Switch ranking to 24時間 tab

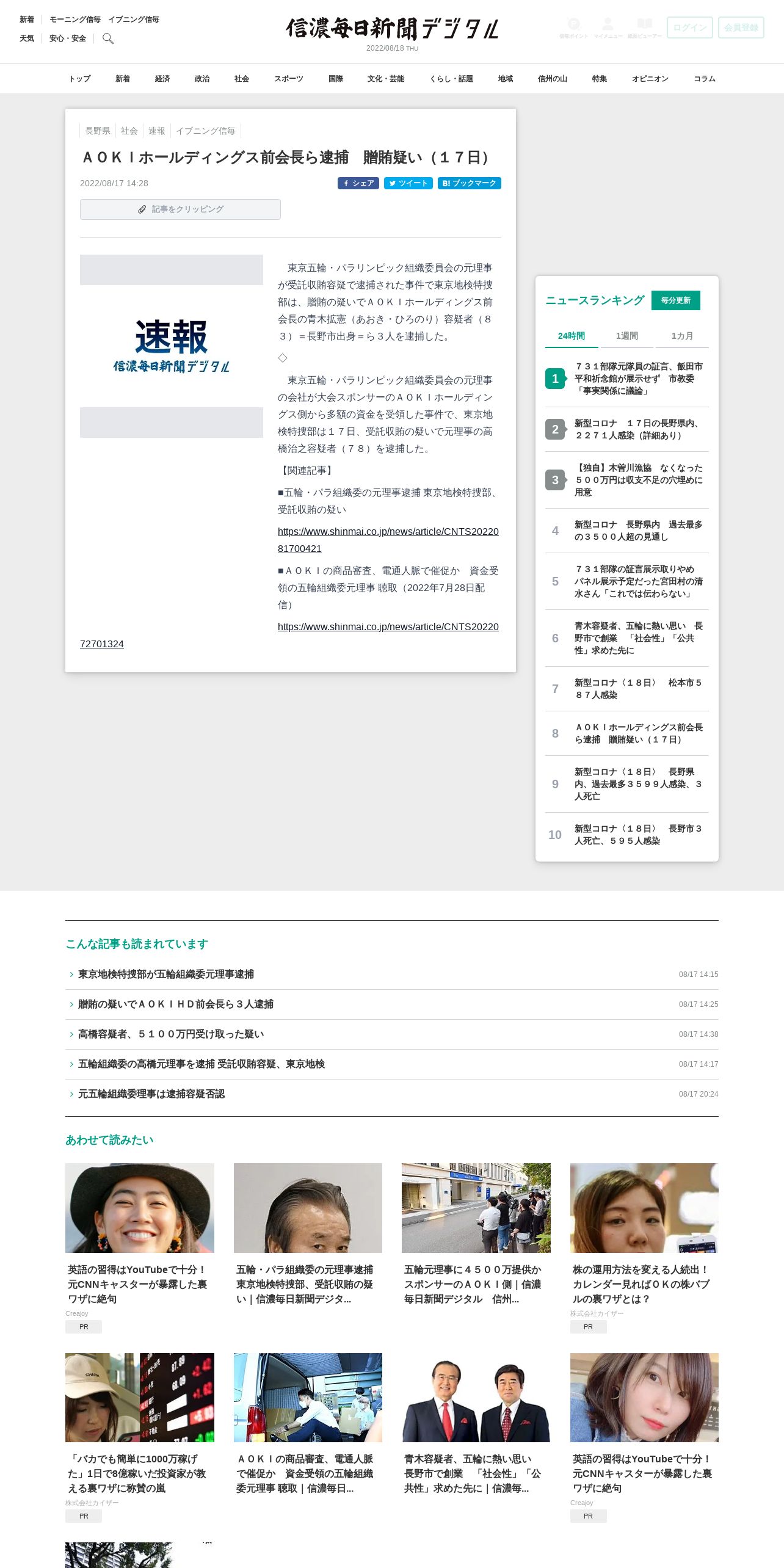(572, 336)
